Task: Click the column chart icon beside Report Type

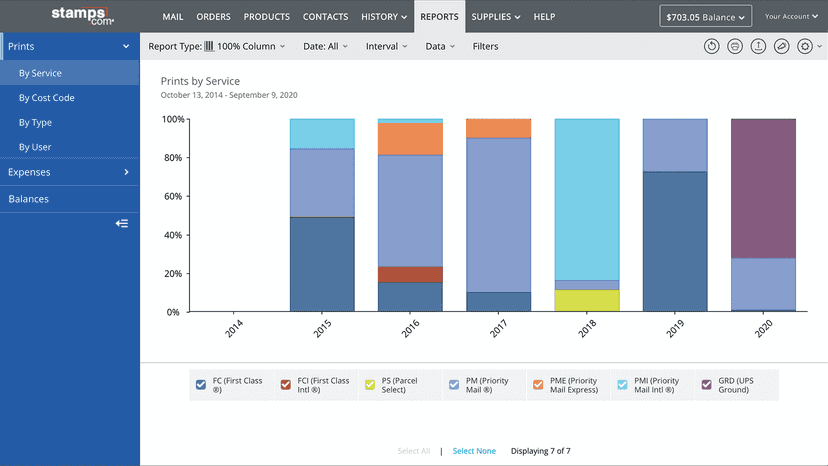Action: pyautogui.click(x=209, y=46)
